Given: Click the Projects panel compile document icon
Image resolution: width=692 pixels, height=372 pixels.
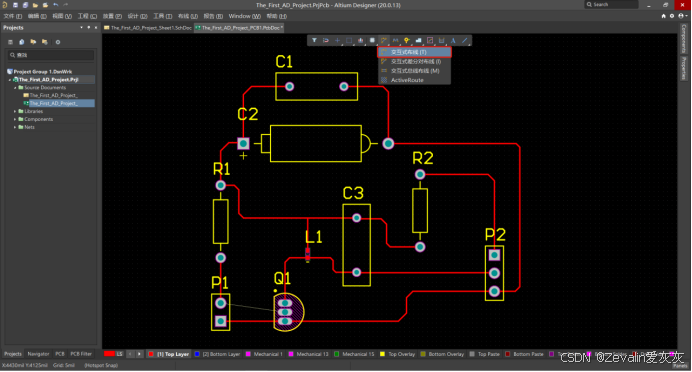Looking at the screenshot, I should [22, 42].
